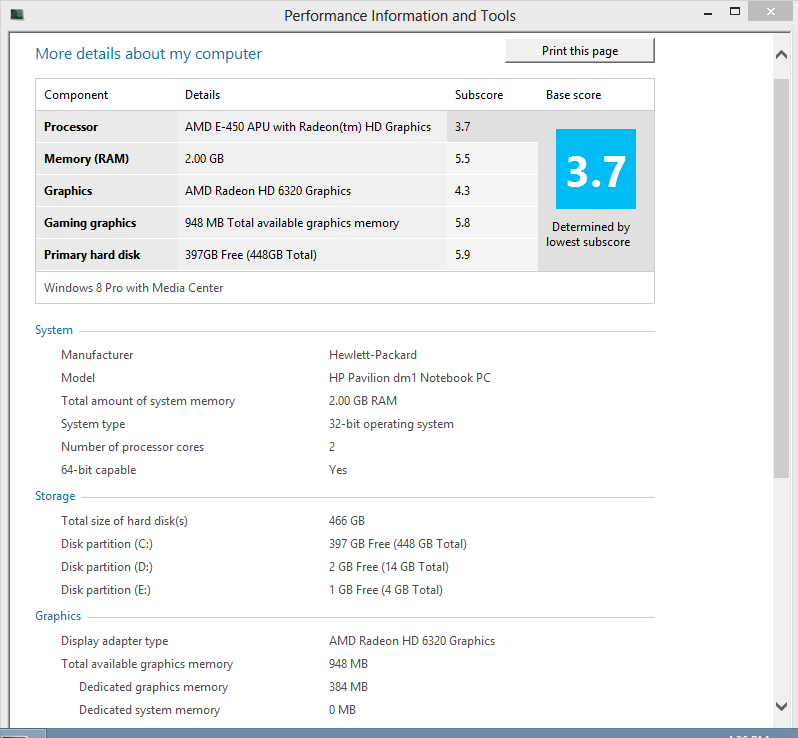This screenshot has width=798, height=738.
Task: Click the Details column header
Action: click(x=203, y=95)
